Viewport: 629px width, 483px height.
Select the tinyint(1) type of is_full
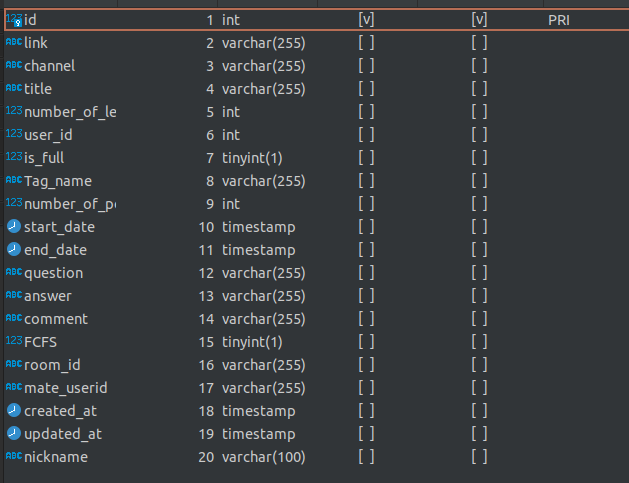point(252,158)
